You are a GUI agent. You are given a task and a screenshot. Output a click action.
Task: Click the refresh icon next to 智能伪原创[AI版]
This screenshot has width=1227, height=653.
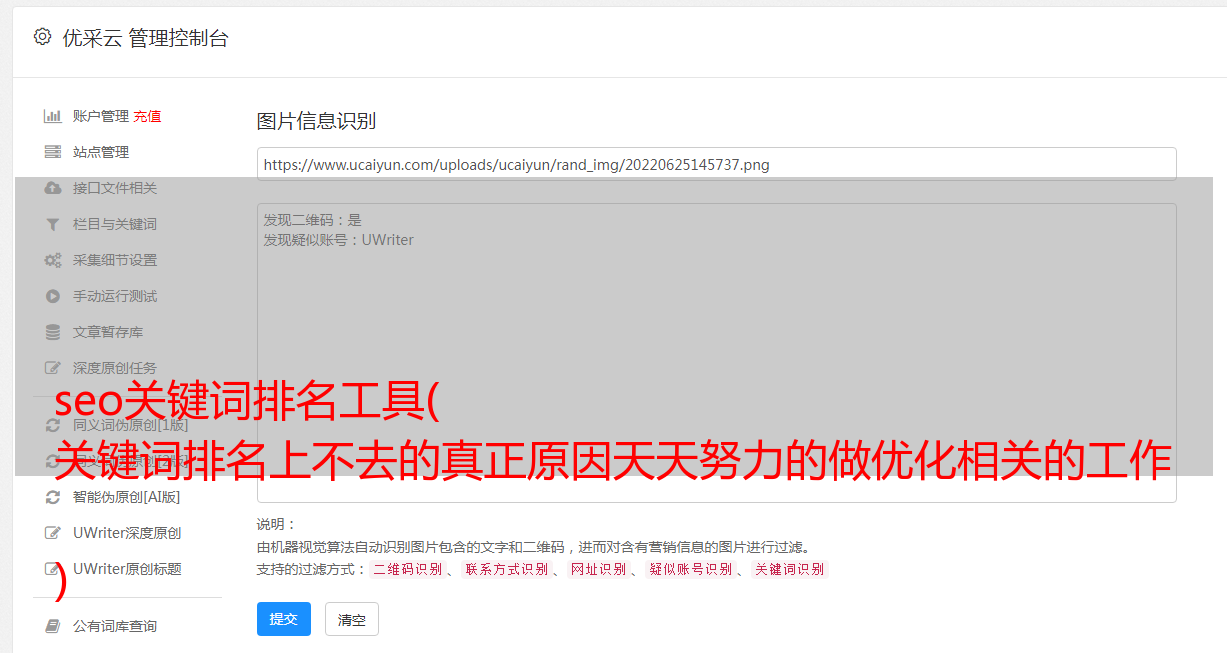pyautogui.click(x=53, y=497)
